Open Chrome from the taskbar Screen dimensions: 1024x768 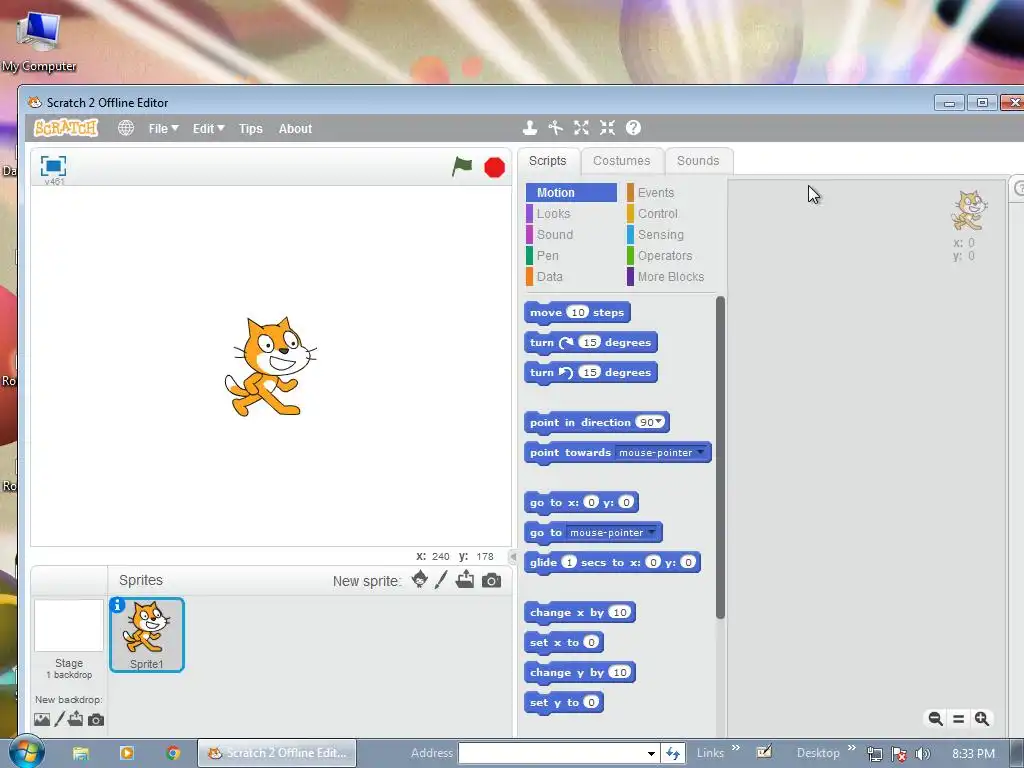pos(173,753)
